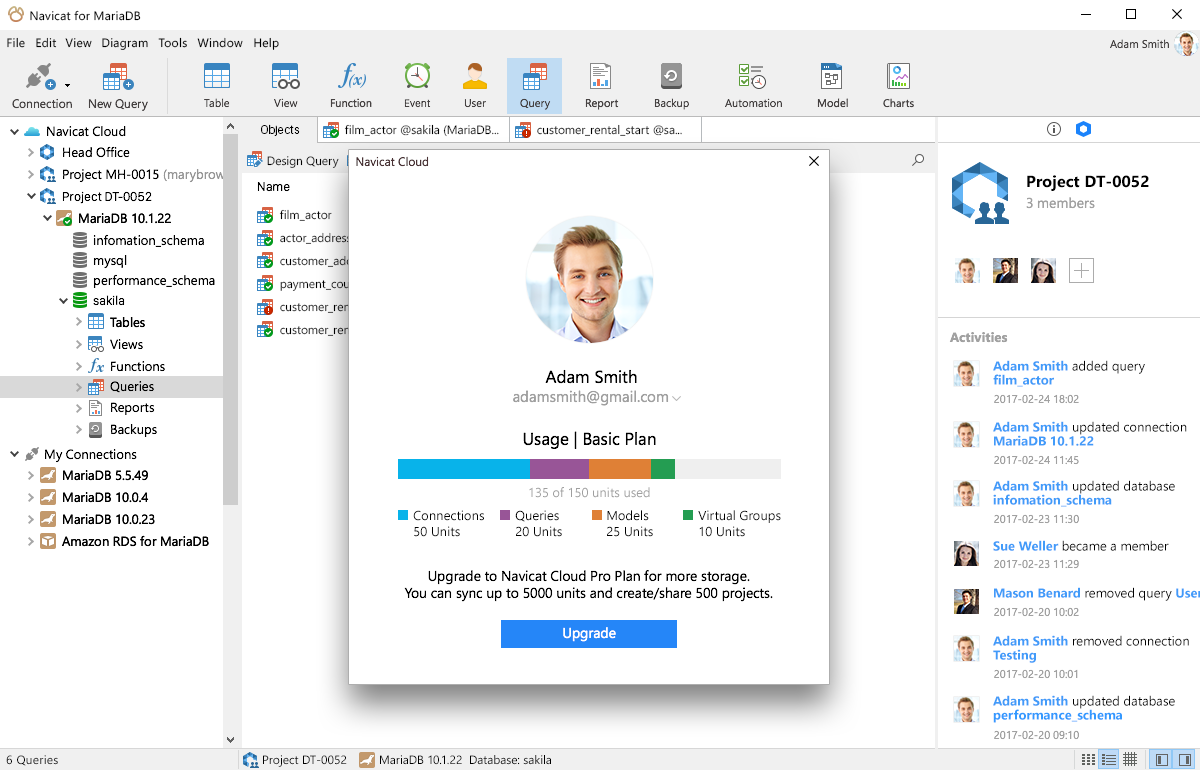The image size is (1200, 770).
Task: Collapse the My Connections group
Action: tap(14, 454)
